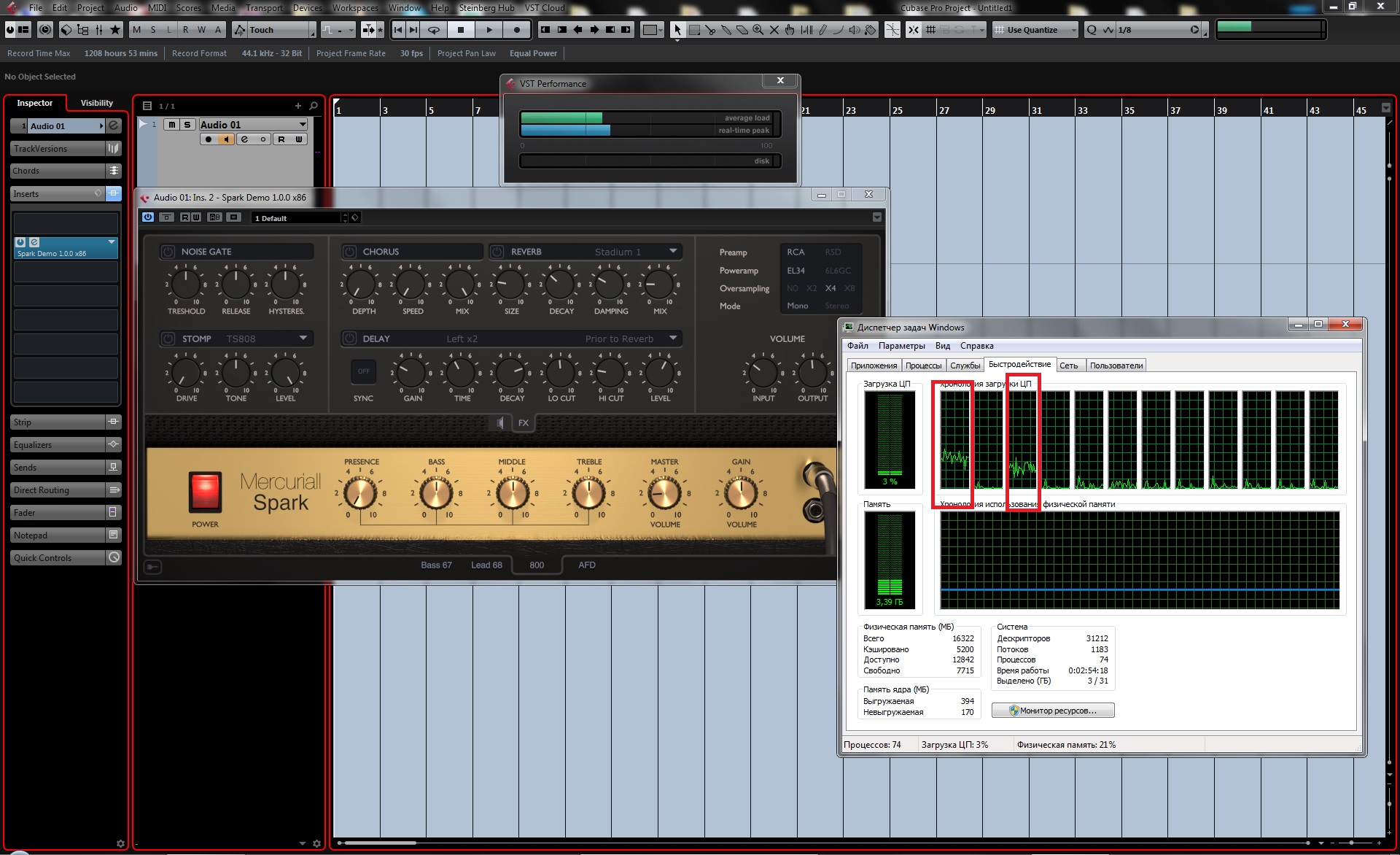This screenshot has width=1400, height=855.
Task: Switch to the Процессы tab in Task Manager
Action: pyautogui.click(x=923, y=365)
